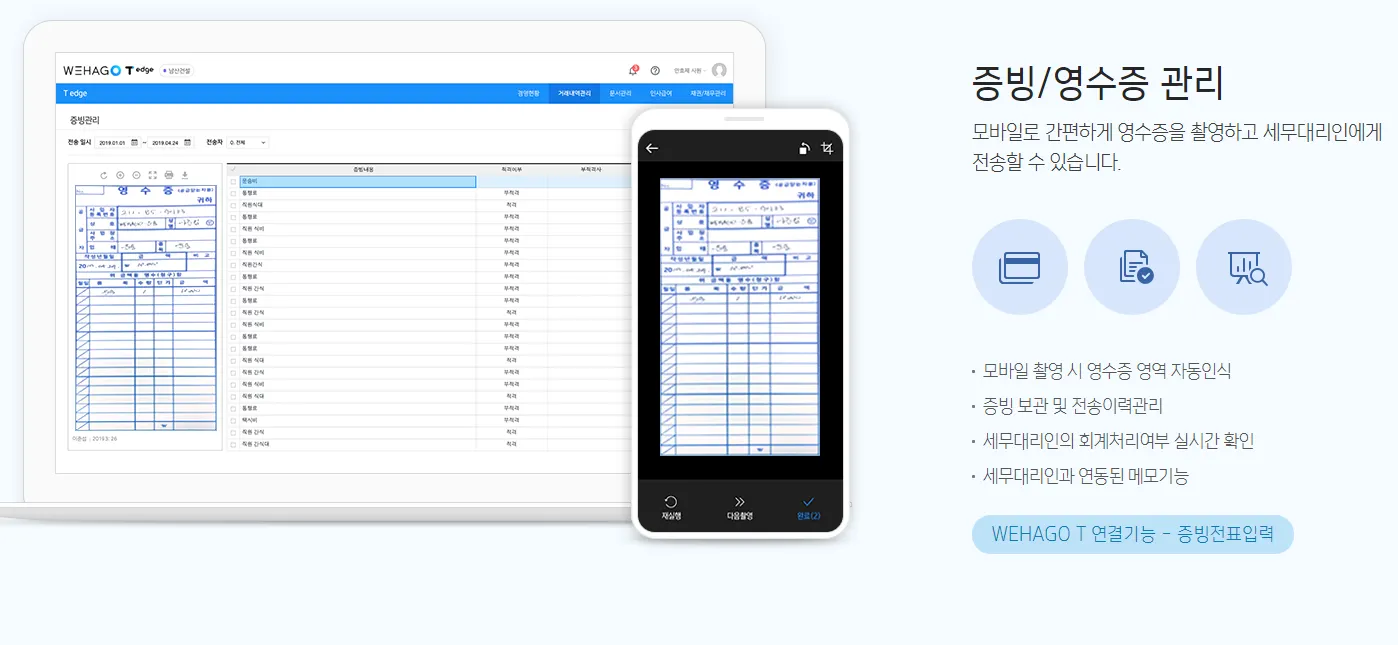Screen dimensions: 1398x645
Task: Click the 남산건설 company selector chip
Action: [x=177, y=71]
